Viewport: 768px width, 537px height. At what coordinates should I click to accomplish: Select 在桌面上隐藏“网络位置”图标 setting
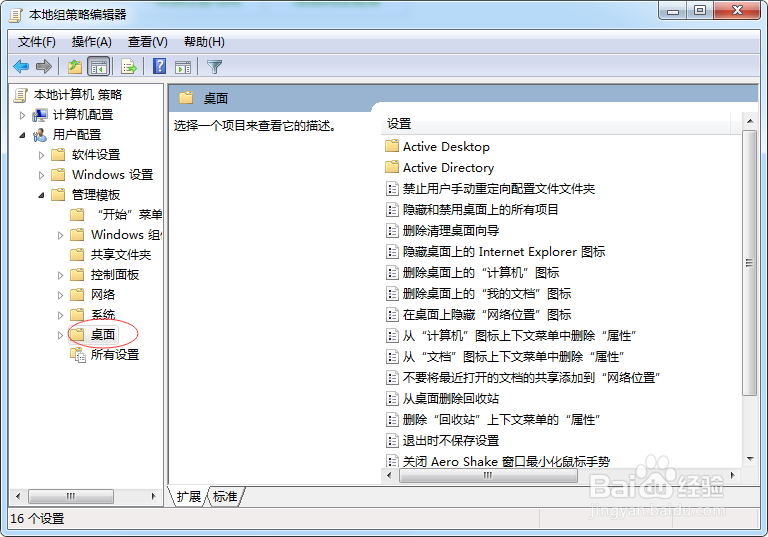tap(479, 315)
